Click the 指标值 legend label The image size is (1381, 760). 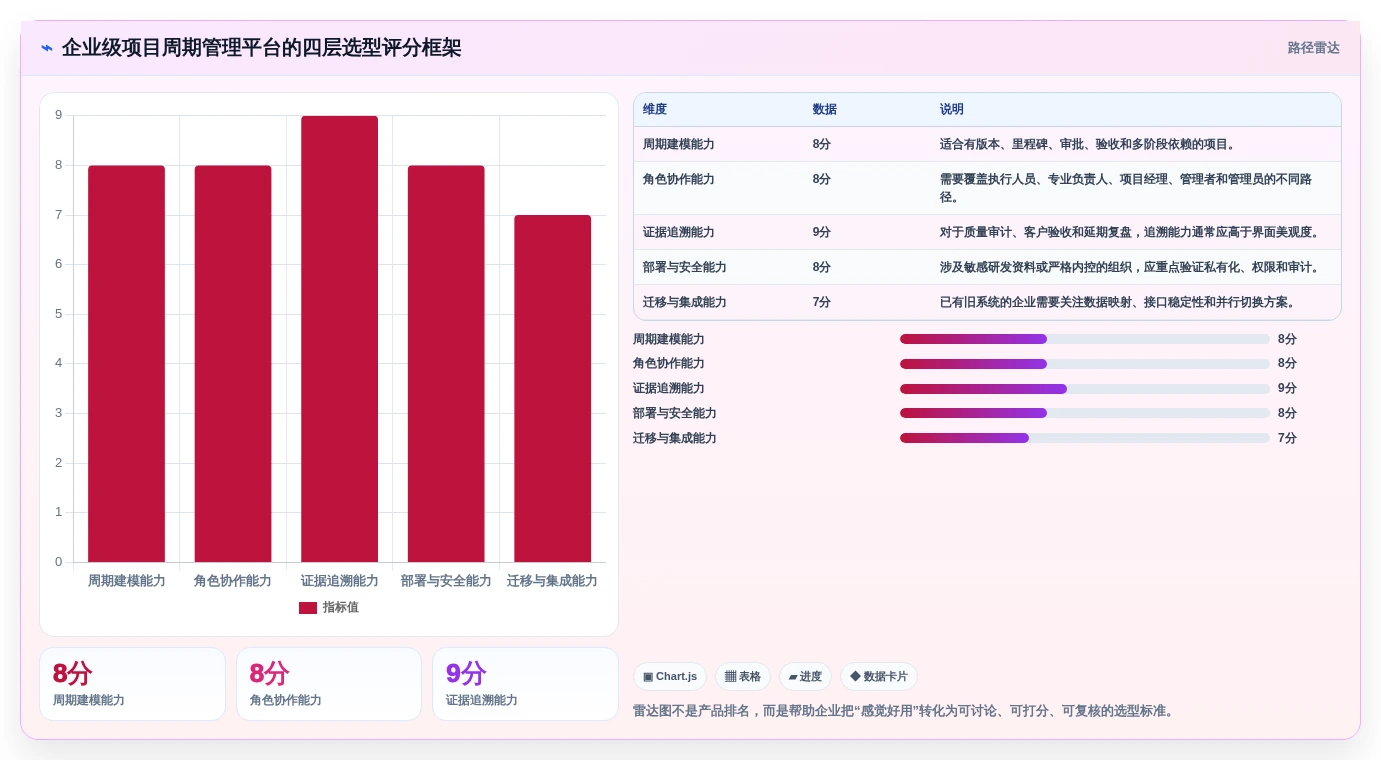click(x=340, y=608)
